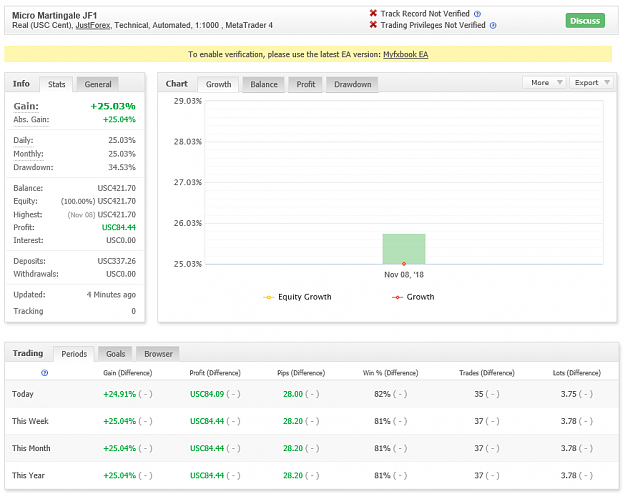Click the Abs. Gain label
This screenshot has width=625, height=494.
(x=31, y=120)
